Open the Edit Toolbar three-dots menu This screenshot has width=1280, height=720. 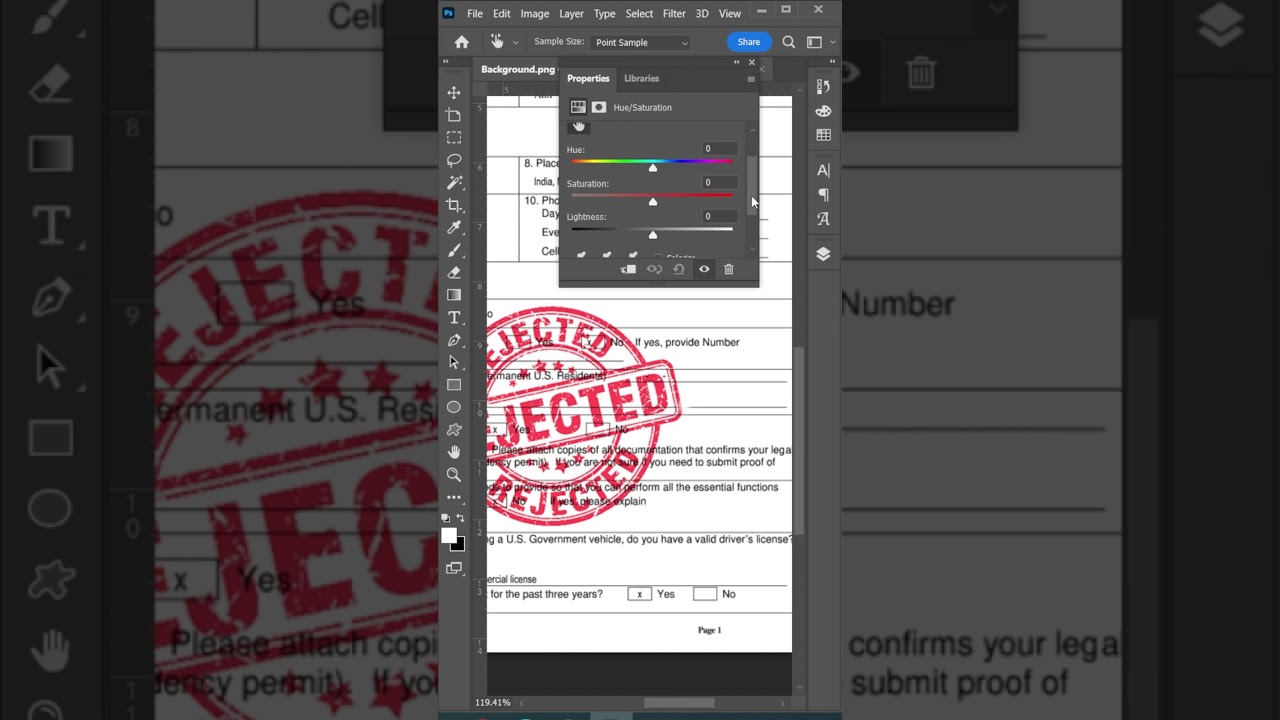click(454, 497)
